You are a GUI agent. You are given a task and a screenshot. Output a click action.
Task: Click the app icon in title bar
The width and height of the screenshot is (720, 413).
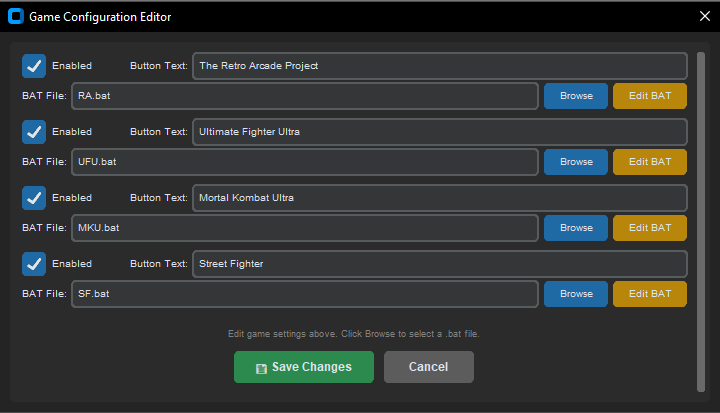[x=16, y=16]
